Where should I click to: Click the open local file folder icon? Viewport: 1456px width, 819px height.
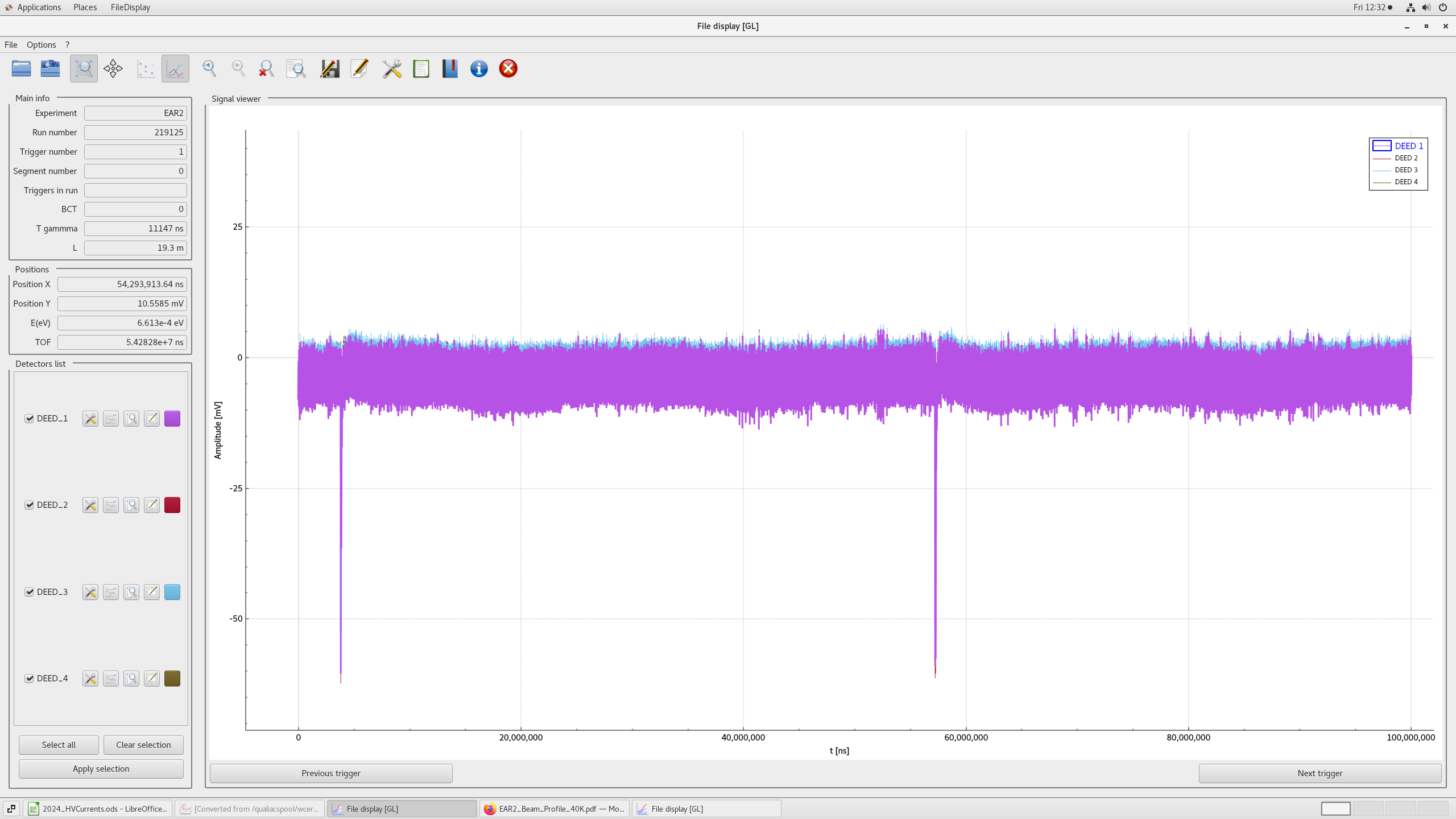coord(21,69)
